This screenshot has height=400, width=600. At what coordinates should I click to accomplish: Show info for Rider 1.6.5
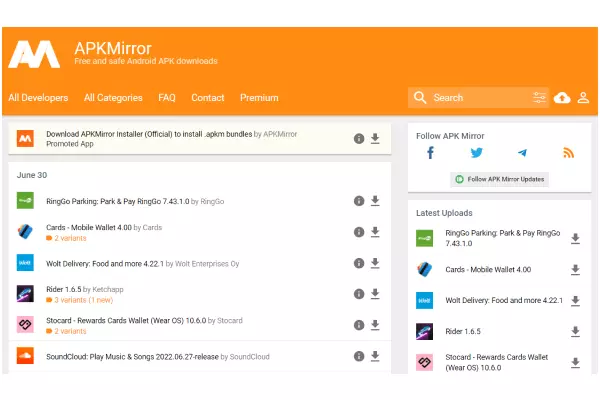(359, 294)
